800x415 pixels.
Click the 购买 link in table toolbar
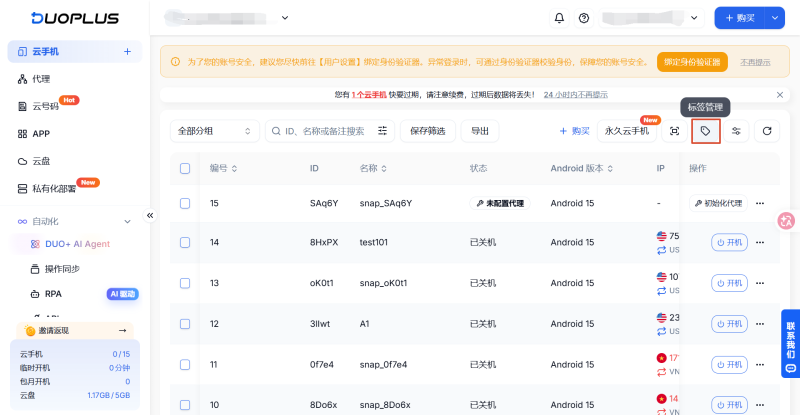click(574, 131)
